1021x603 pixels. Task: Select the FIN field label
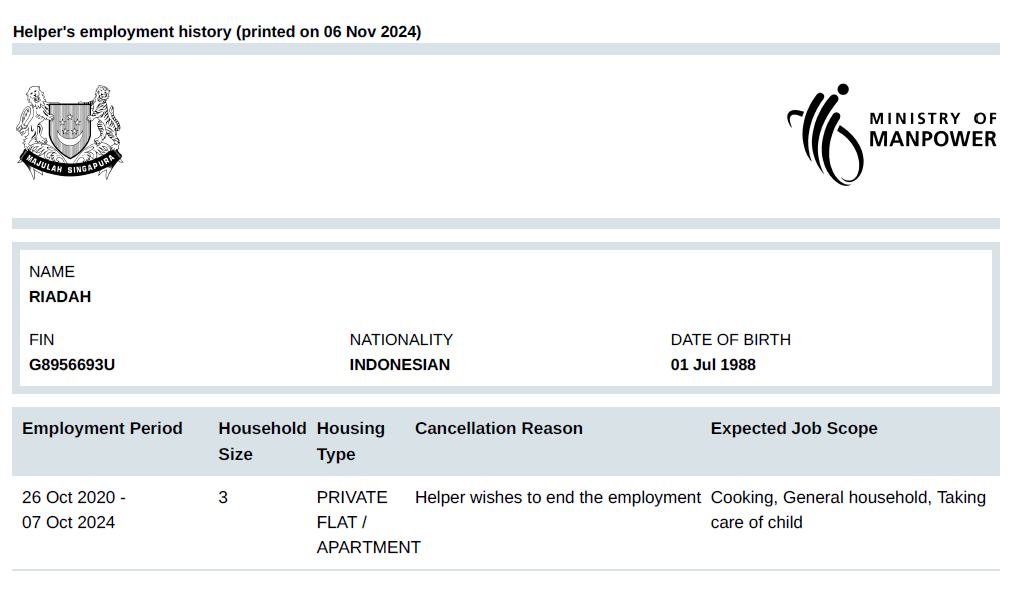(x=42, y=340)
